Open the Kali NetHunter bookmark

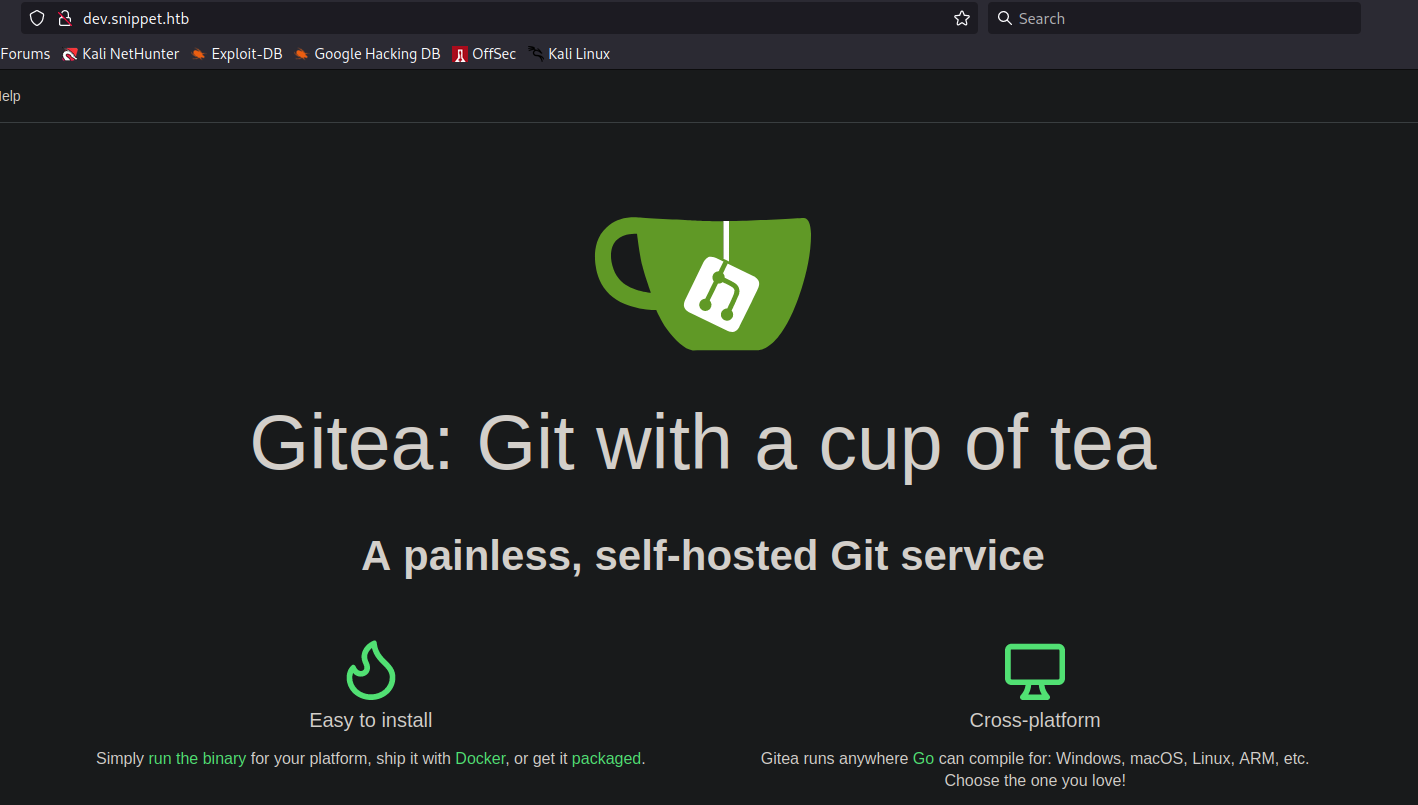point(121,54)
